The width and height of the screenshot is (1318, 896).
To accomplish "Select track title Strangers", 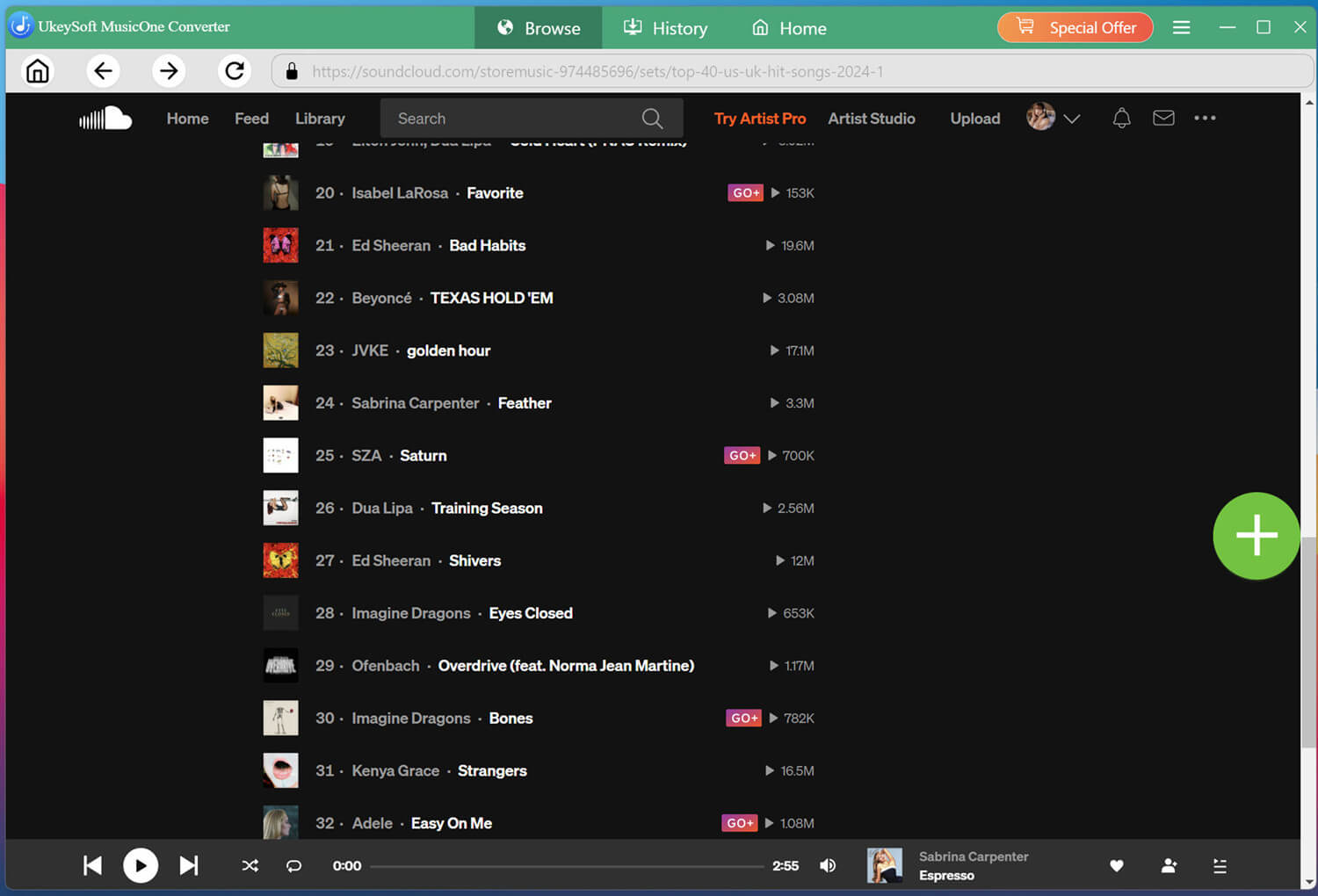I will tap(492, 770).
